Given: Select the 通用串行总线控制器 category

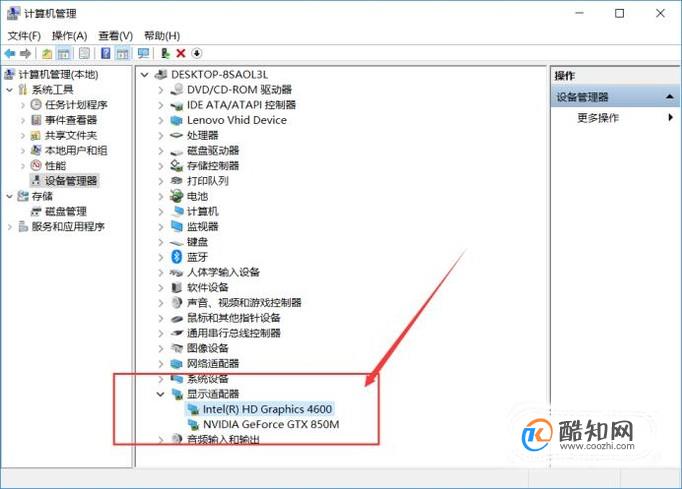Looking at the screenshot, I should point(234,333).
